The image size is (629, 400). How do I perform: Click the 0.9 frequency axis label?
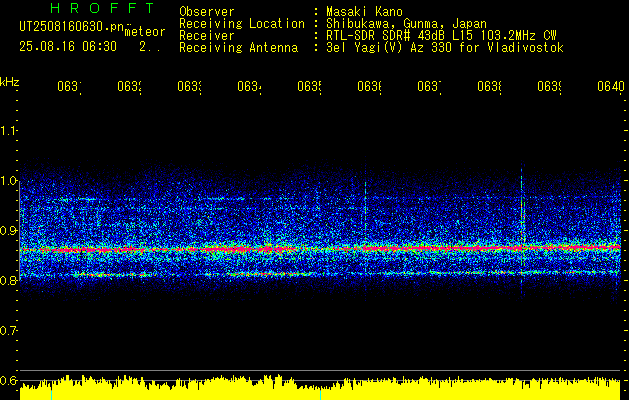[8, 231]
